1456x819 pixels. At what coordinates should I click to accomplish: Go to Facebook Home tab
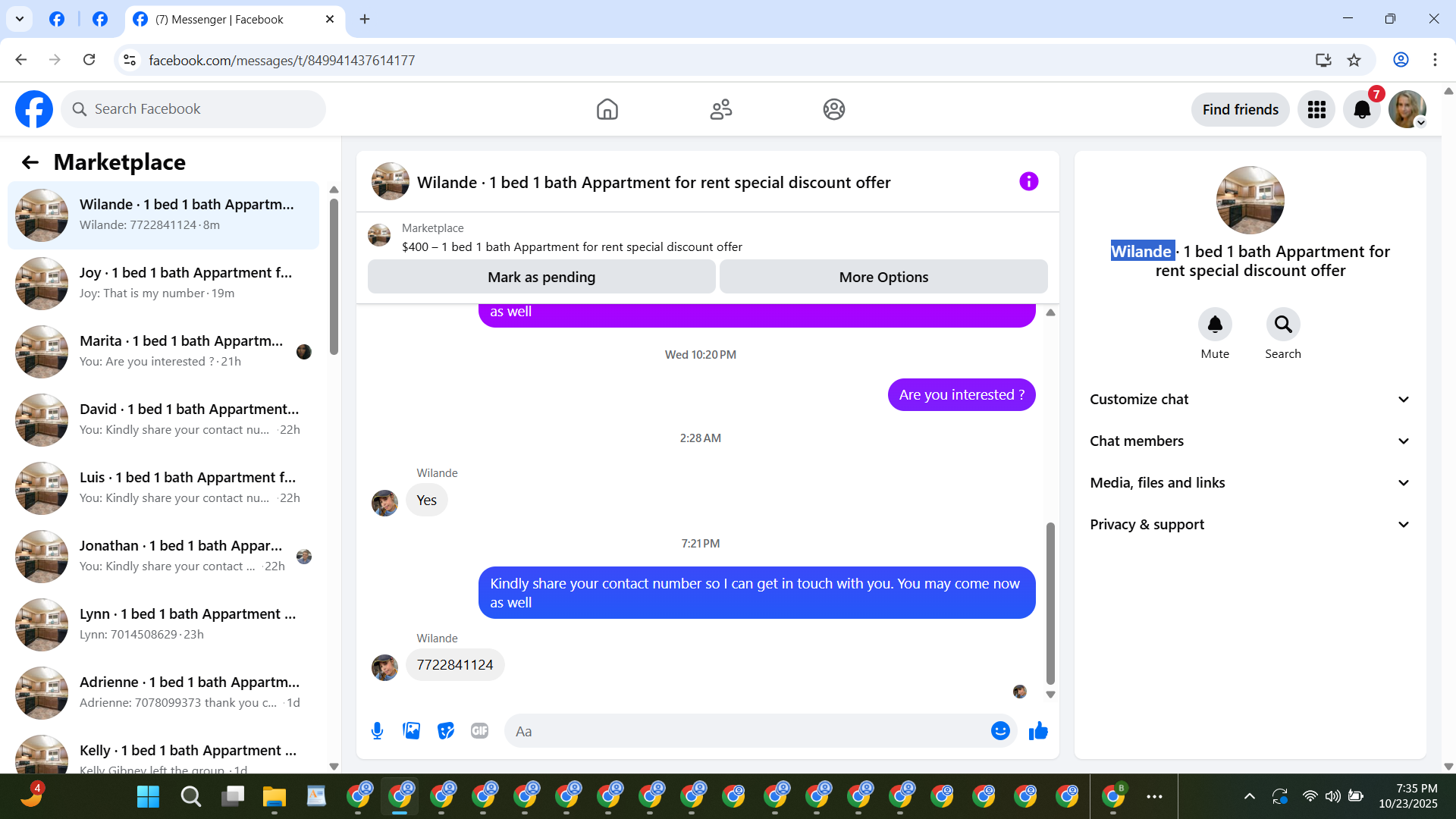[607, 110]
